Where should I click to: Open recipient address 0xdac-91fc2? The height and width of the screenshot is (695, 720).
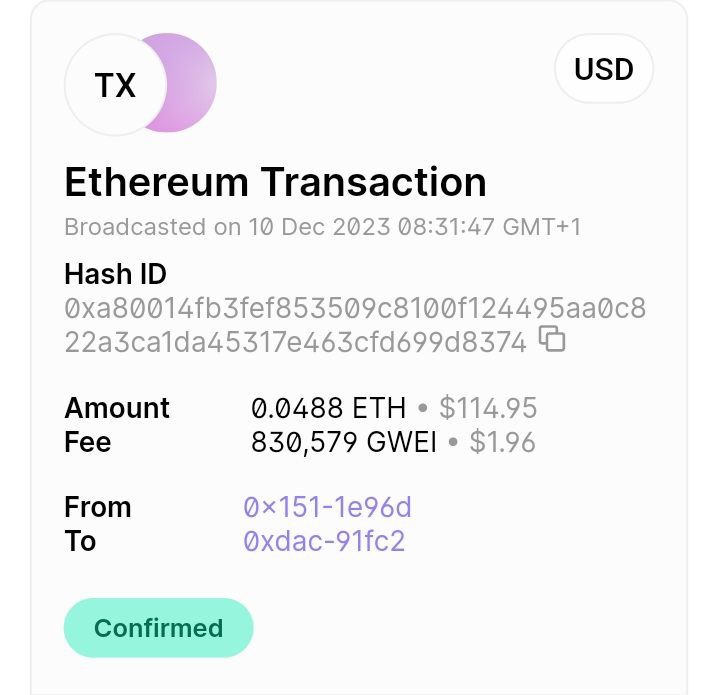click(x=324, y=541)
